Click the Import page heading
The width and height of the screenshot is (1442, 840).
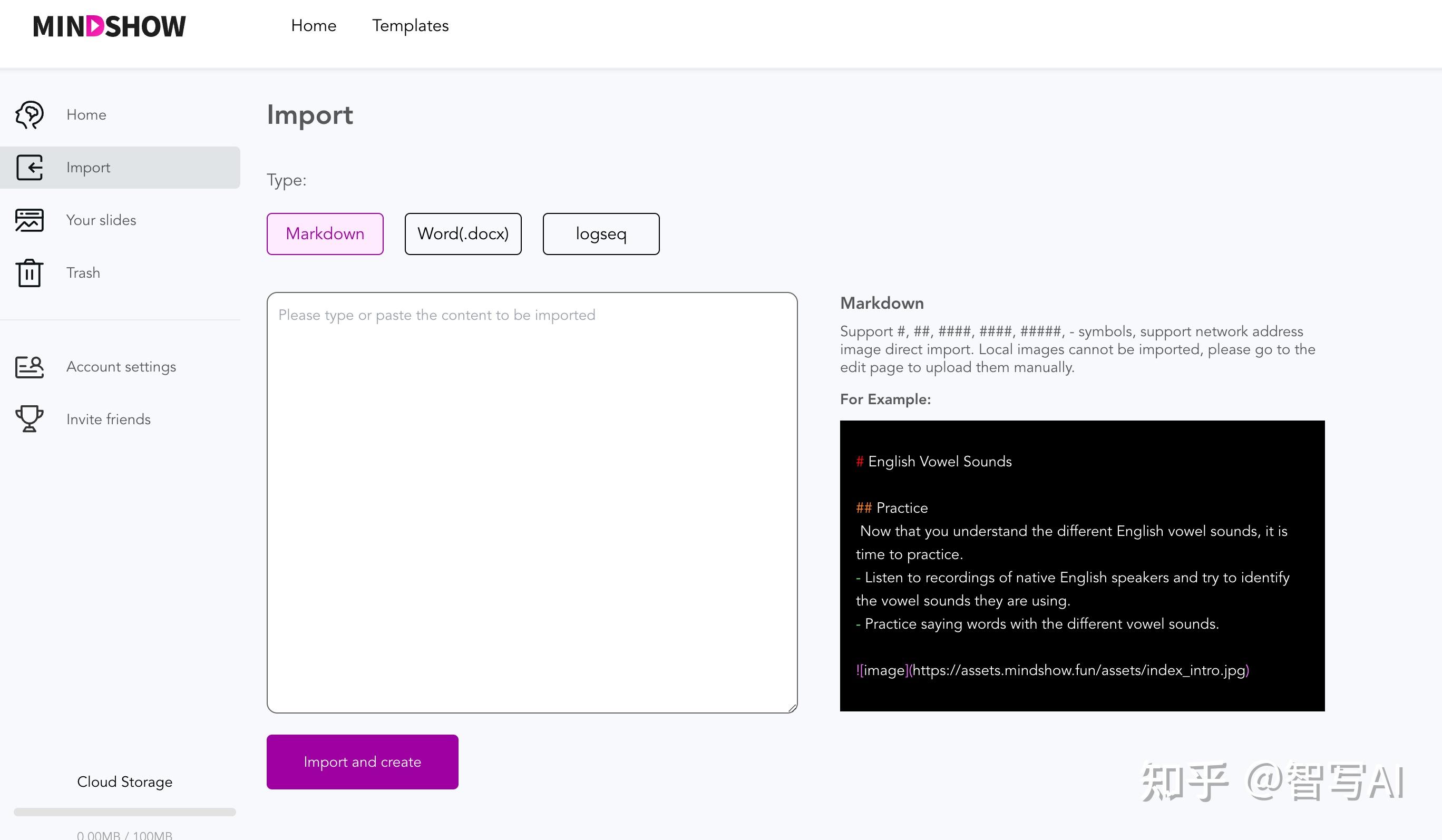310,115
